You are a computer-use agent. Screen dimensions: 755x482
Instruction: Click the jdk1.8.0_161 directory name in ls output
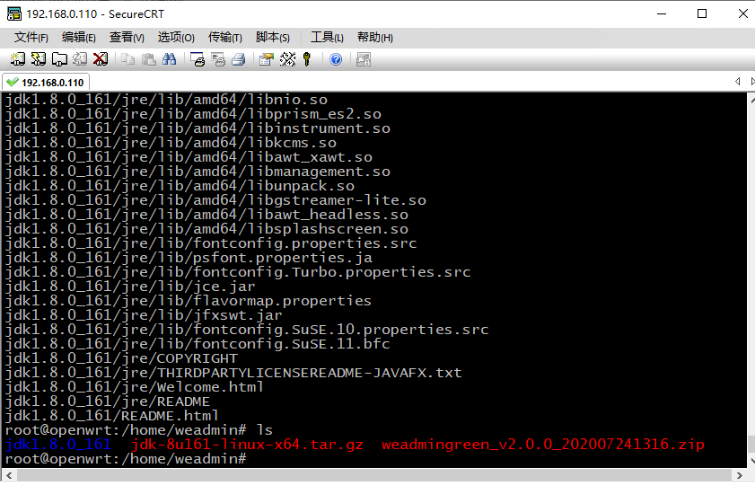click(x=58, y=444)
